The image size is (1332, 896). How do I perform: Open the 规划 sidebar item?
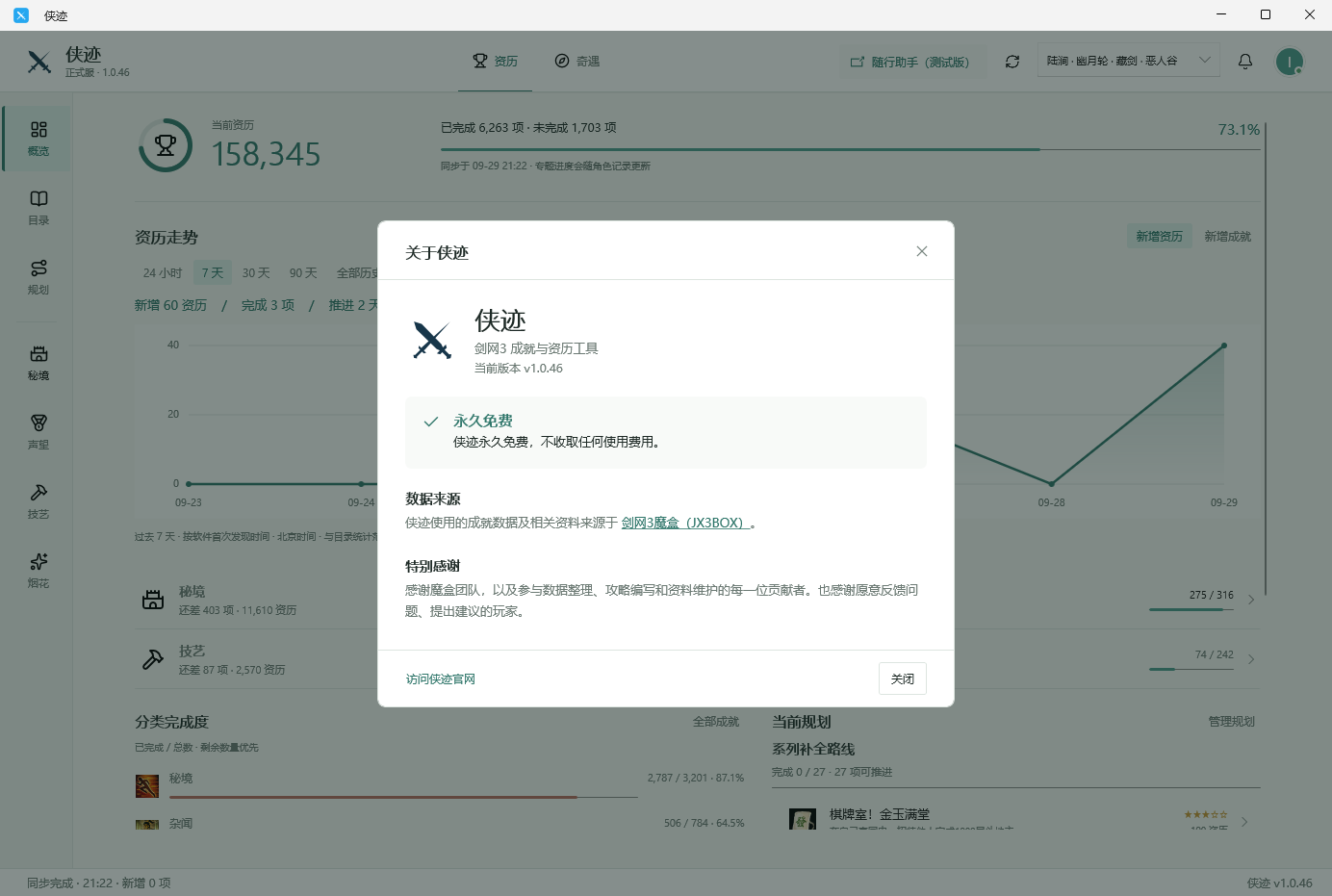tap(38, 277)
